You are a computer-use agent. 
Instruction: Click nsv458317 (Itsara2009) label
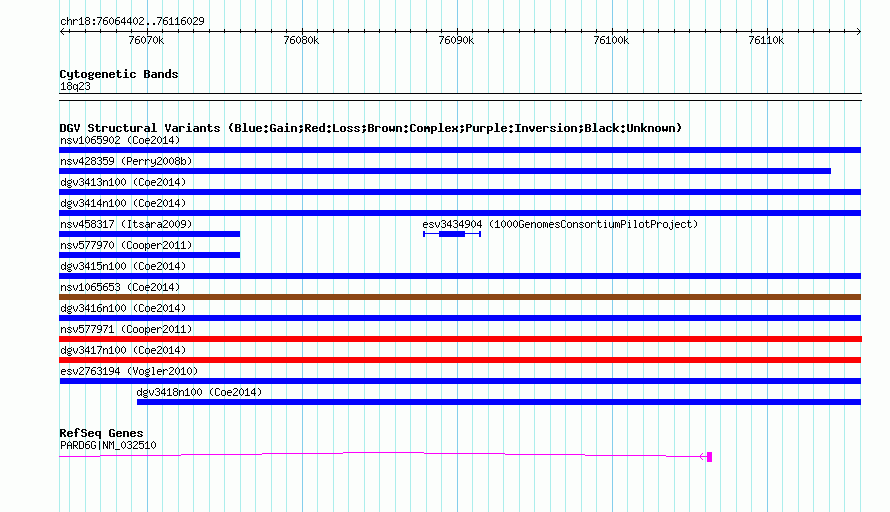(126, 224)
